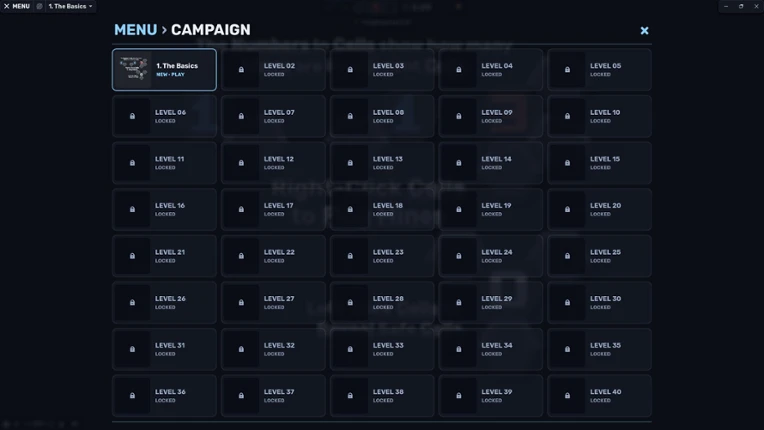The image size is (764, 430).
Task: Click the lock icon on Level 26
Action: [132, 302]
